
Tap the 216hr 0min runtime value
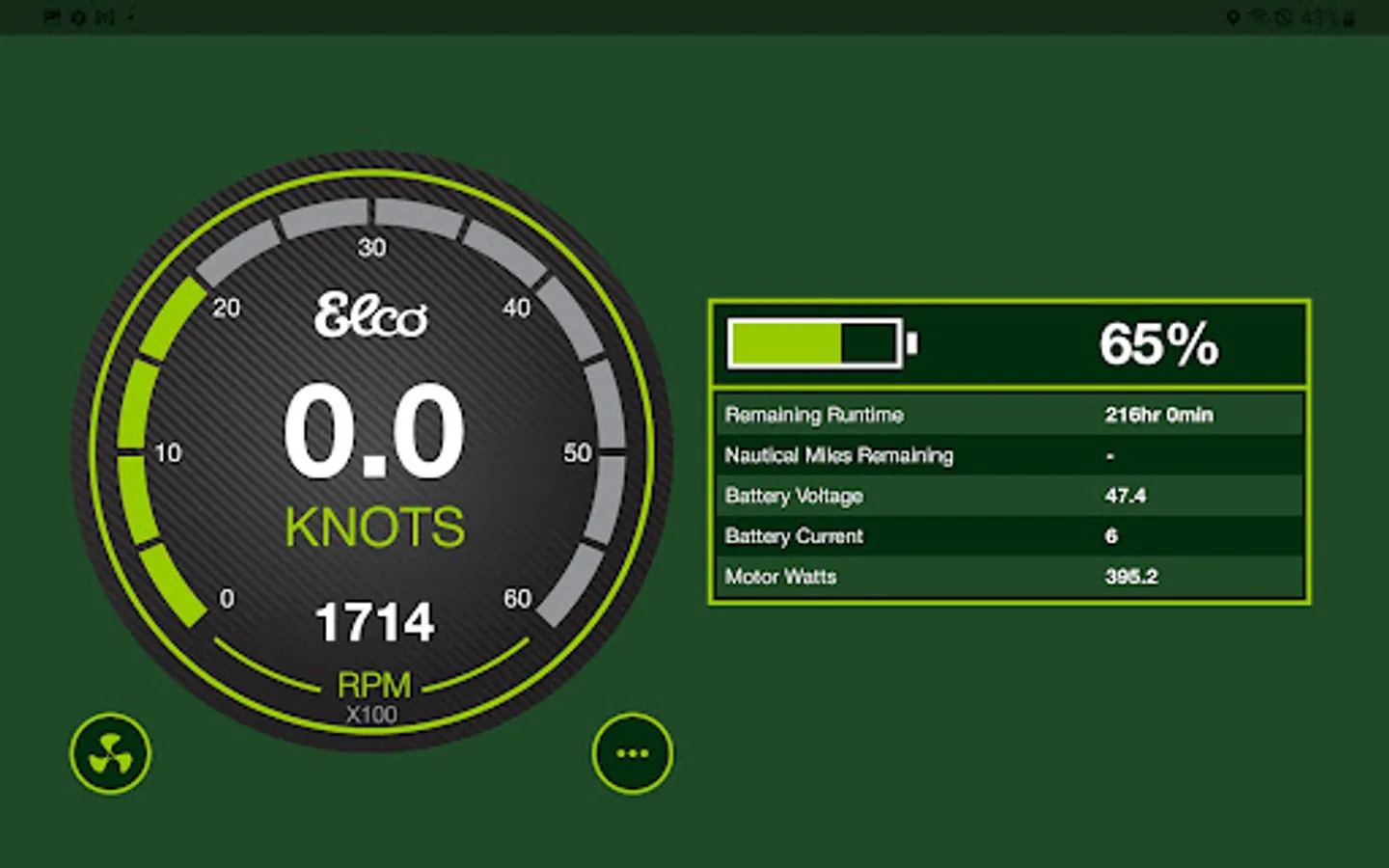click(1158, 415)
